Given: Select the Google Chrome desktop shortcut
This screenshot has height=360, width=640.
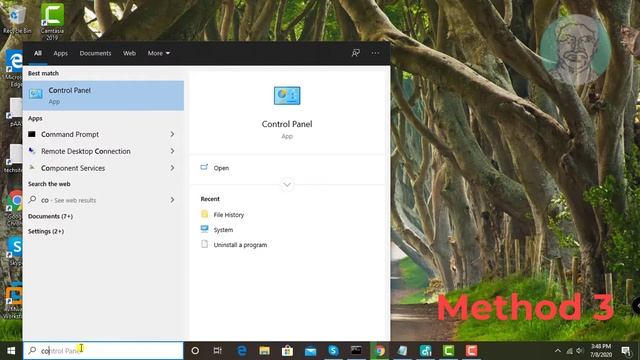Looking at the screenshot, I should tap(15, 208).
